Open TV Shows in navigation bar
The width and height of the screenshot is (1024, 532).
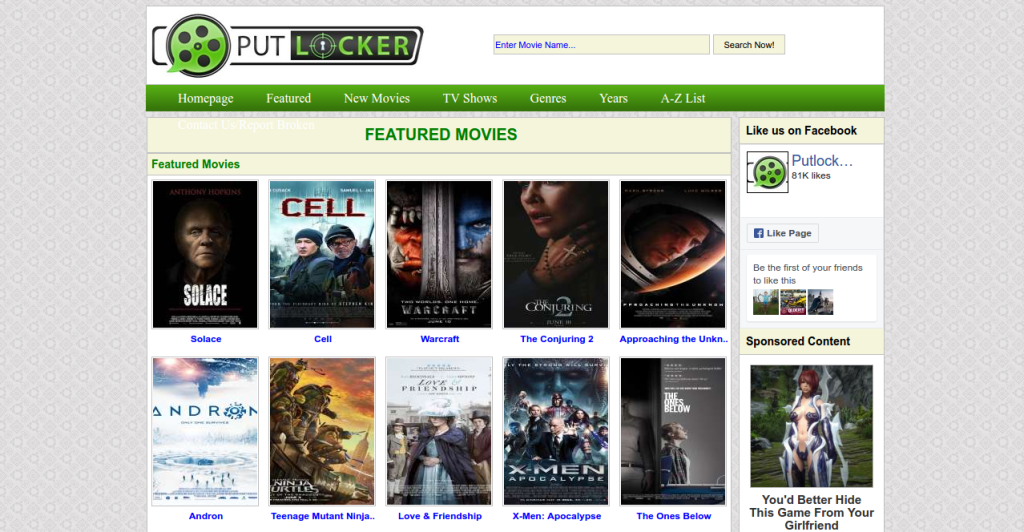470,98
